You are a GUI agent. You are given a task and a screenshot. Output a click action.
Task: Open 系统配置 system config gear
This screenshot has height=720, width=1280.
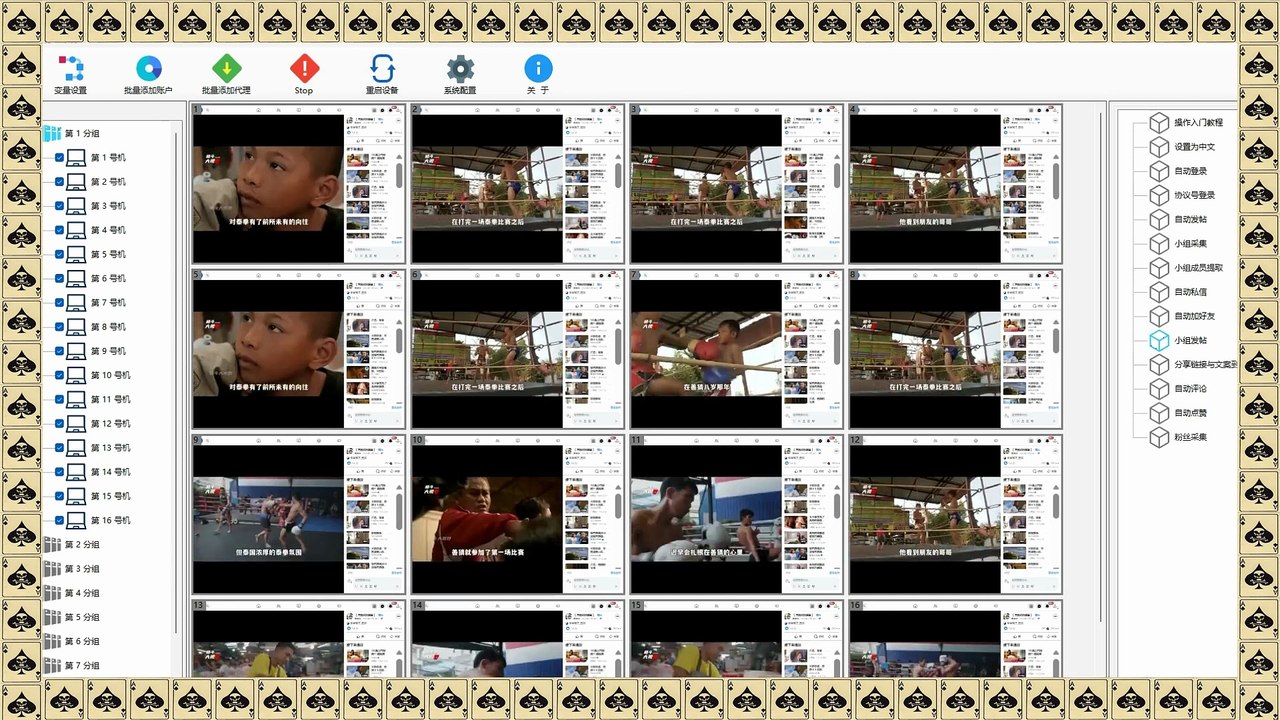point(460,69)
